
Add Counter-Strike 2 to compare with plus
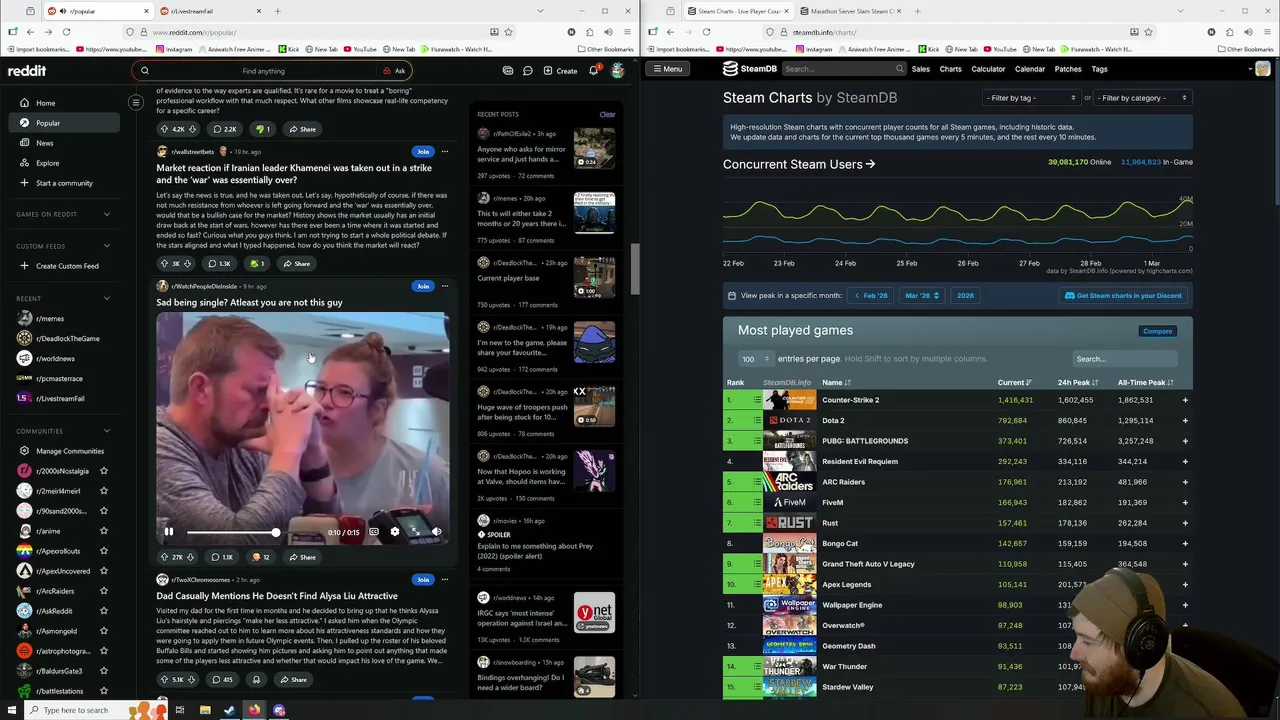[x=1185, y=400]
